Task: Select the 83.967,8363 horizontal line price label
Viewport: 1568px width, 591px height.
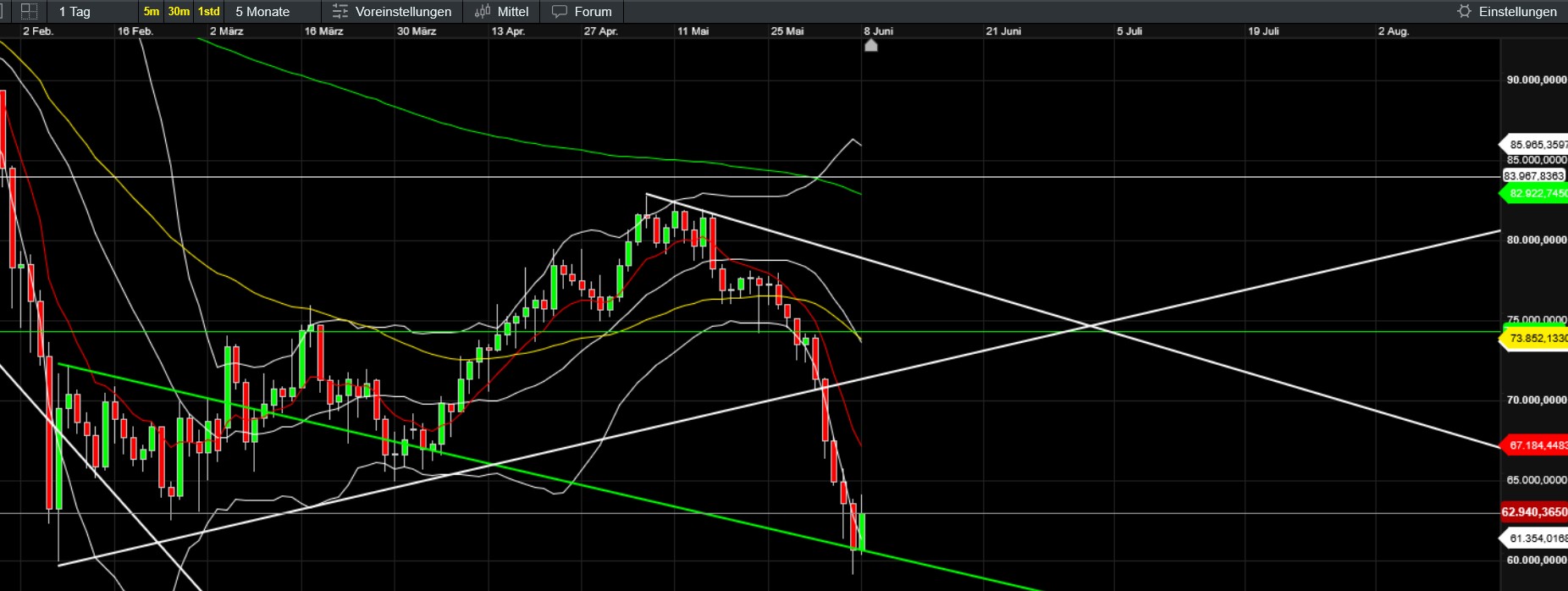Action: (x=1534, y=176)
